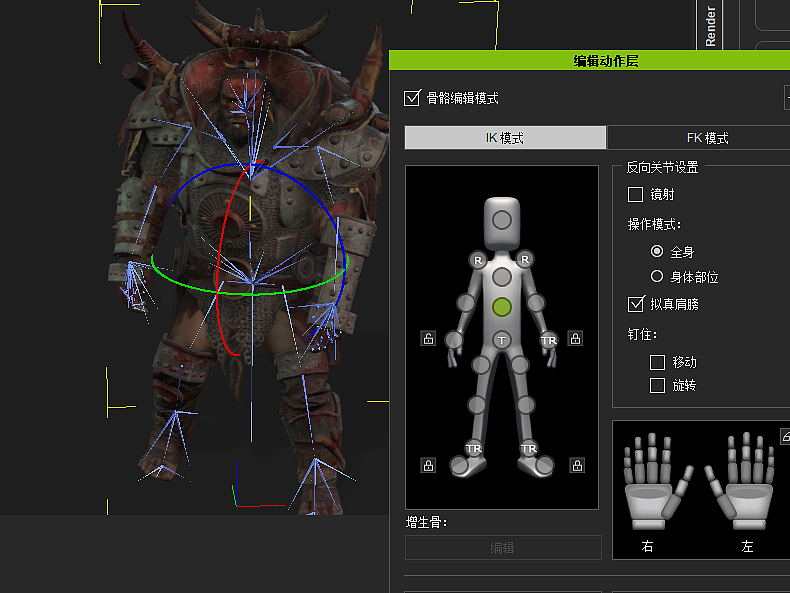Select the upper chest joint circle

click(501, 277)
